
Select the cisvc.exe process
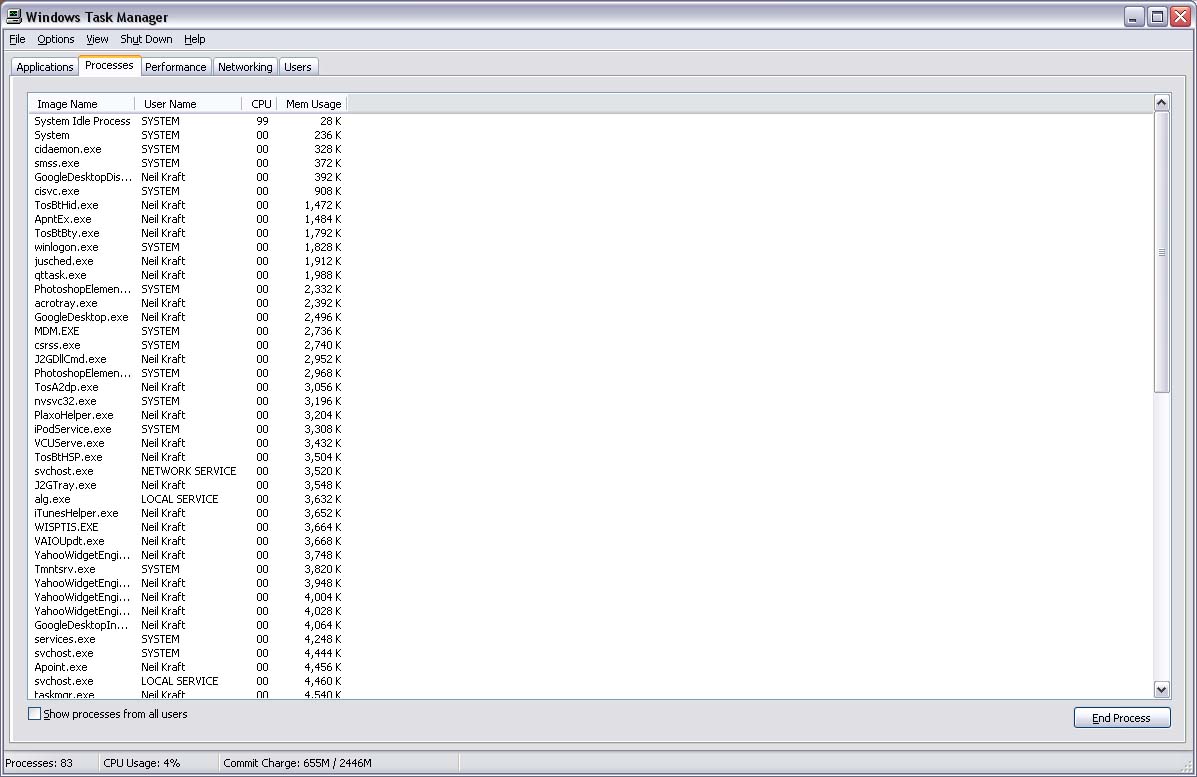188,191
